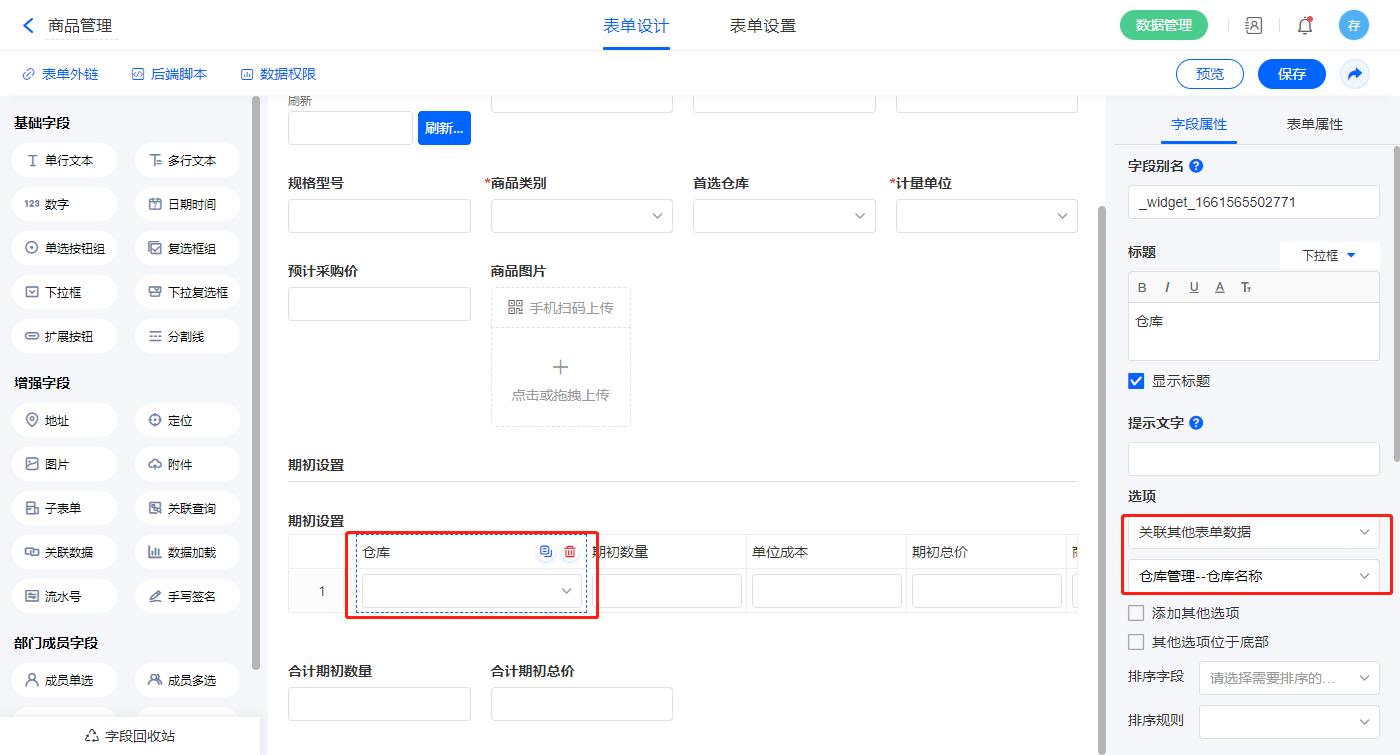1400x755 pixels.
Task: Open the 关联其他表单数据 dropdown
Action: pos(1253,533)
